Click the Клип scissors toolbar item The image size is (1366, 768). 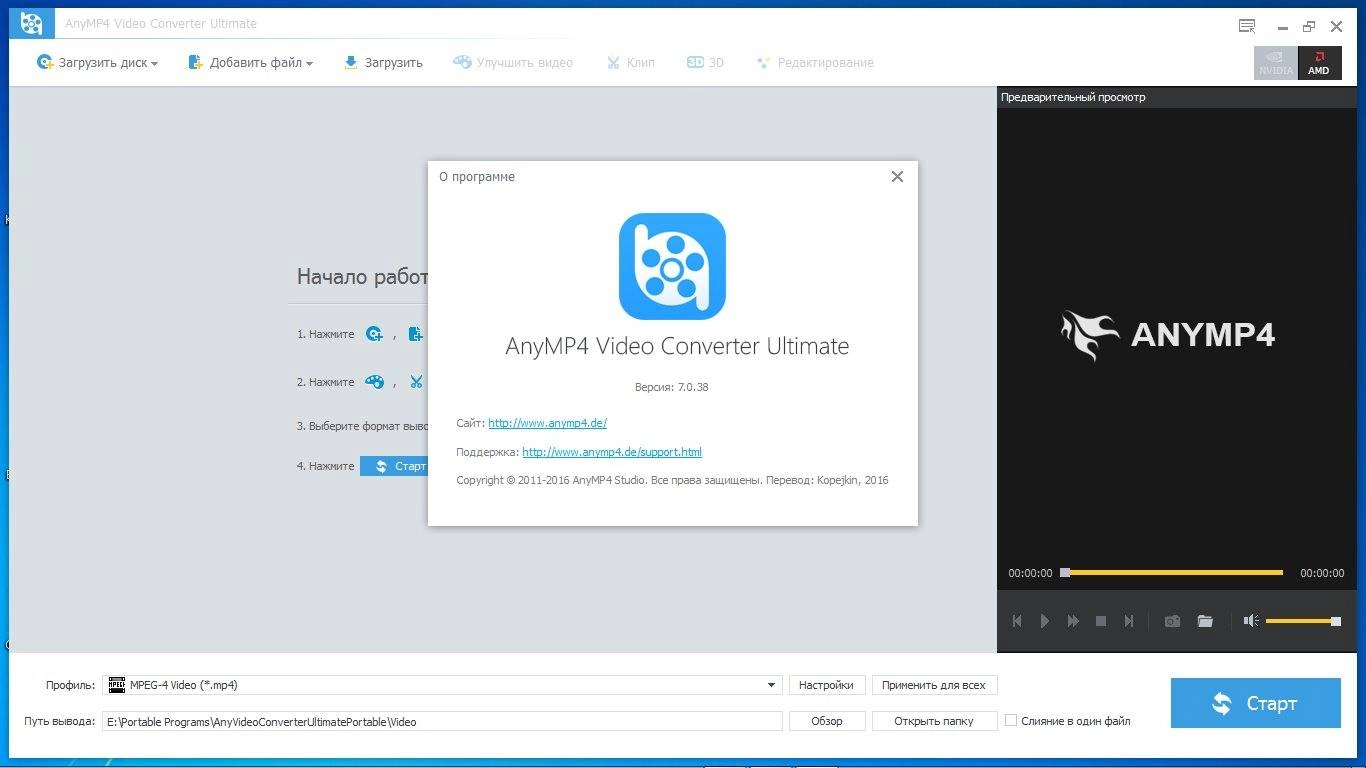coord(630,62)
